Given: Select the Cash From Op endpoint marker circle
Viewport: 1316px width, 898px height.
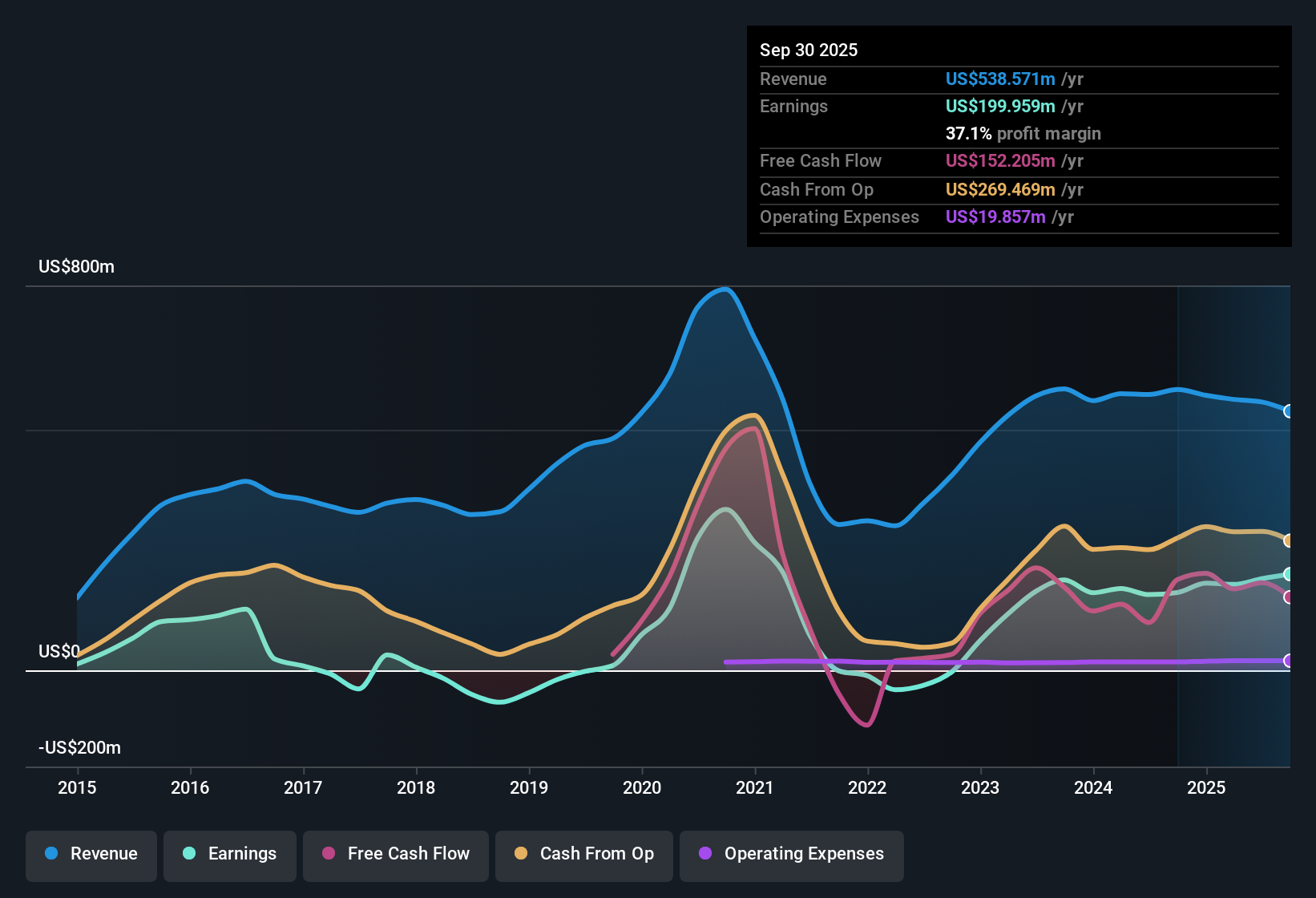Looking at the screenshot, I should tap(1289, 541).
